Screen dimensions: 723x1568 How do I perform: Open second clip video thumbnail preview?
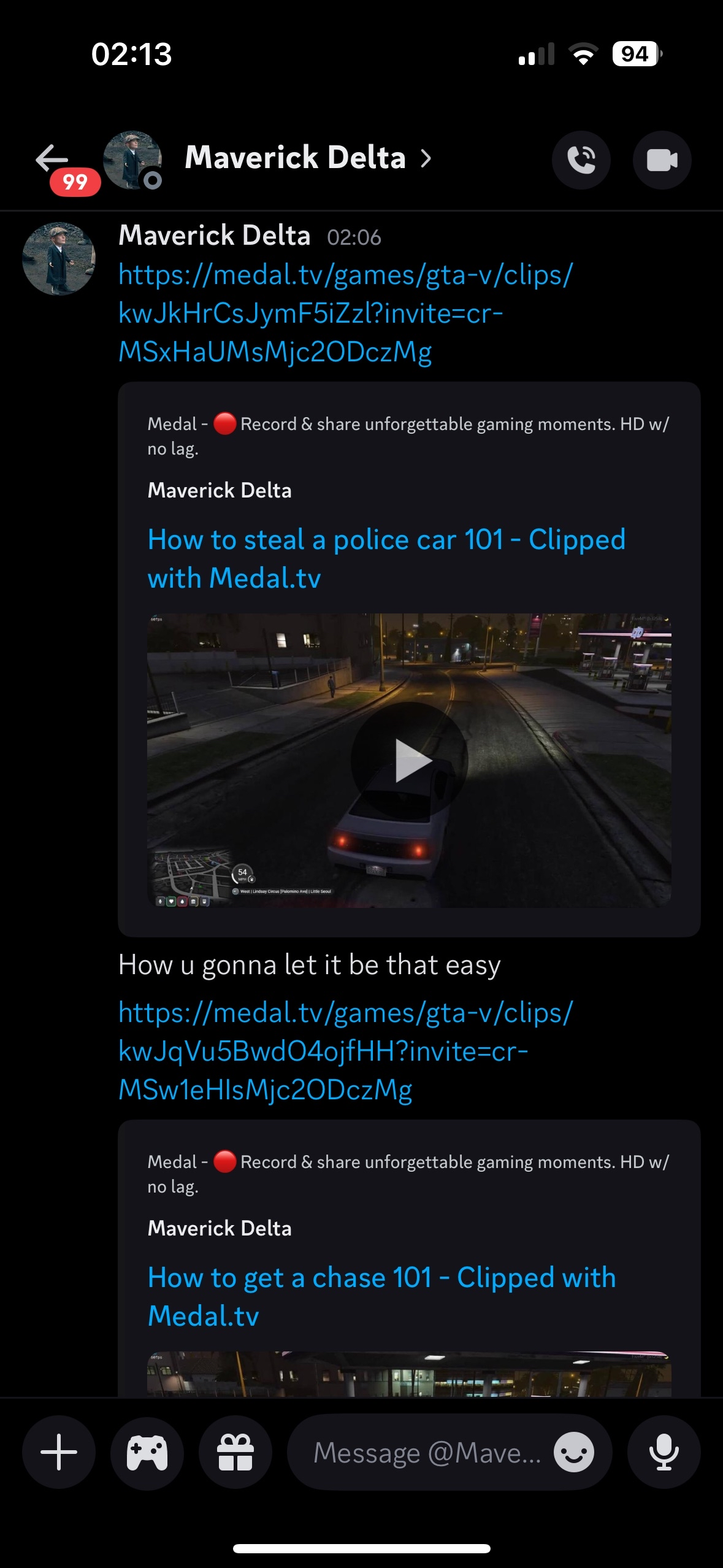pyautogui.click(x=409, y=1374)
